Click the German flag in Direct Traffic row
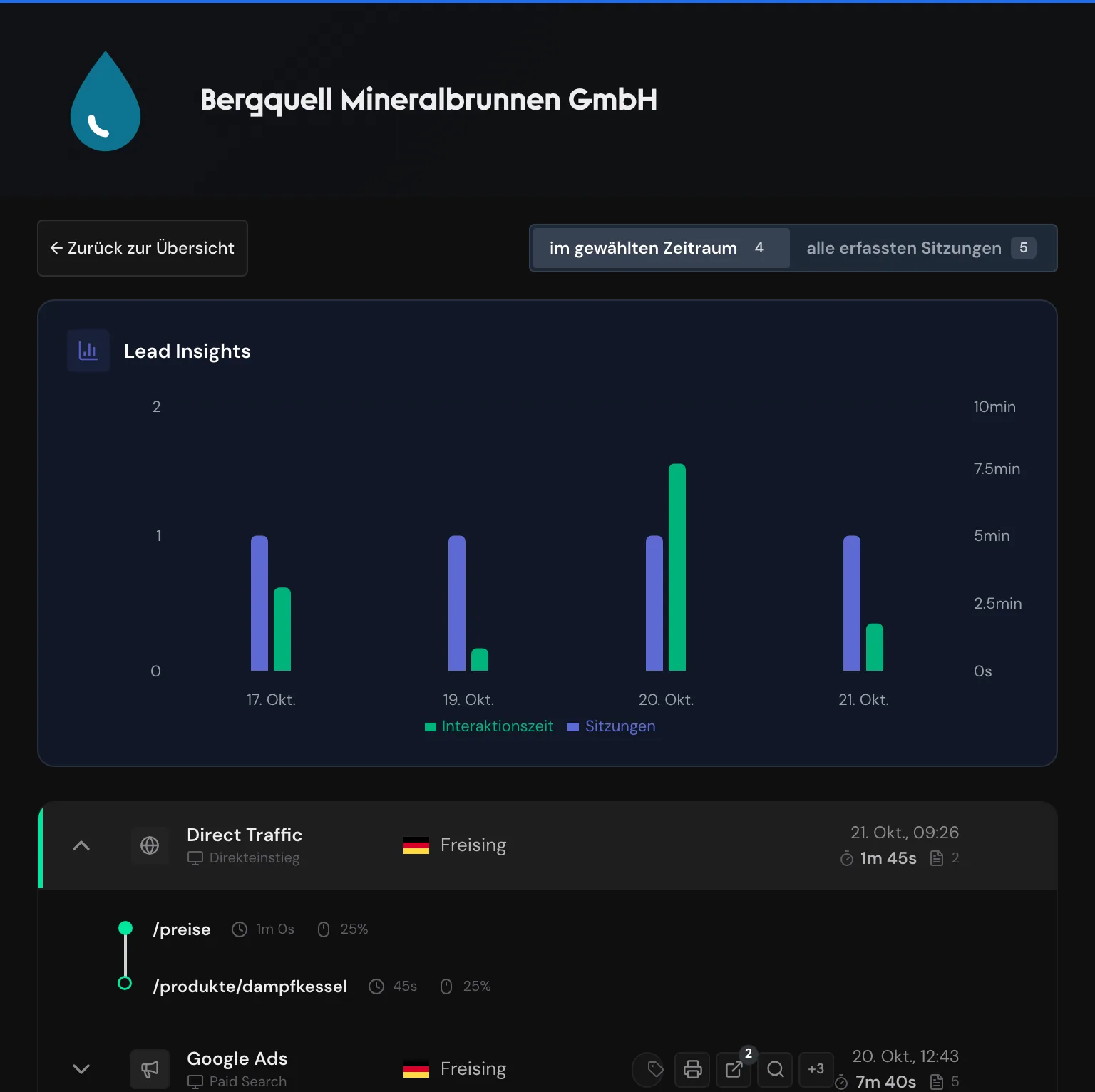This screenshot has width=1095, height=1092. pyautogui.click(x=416, y=845)
